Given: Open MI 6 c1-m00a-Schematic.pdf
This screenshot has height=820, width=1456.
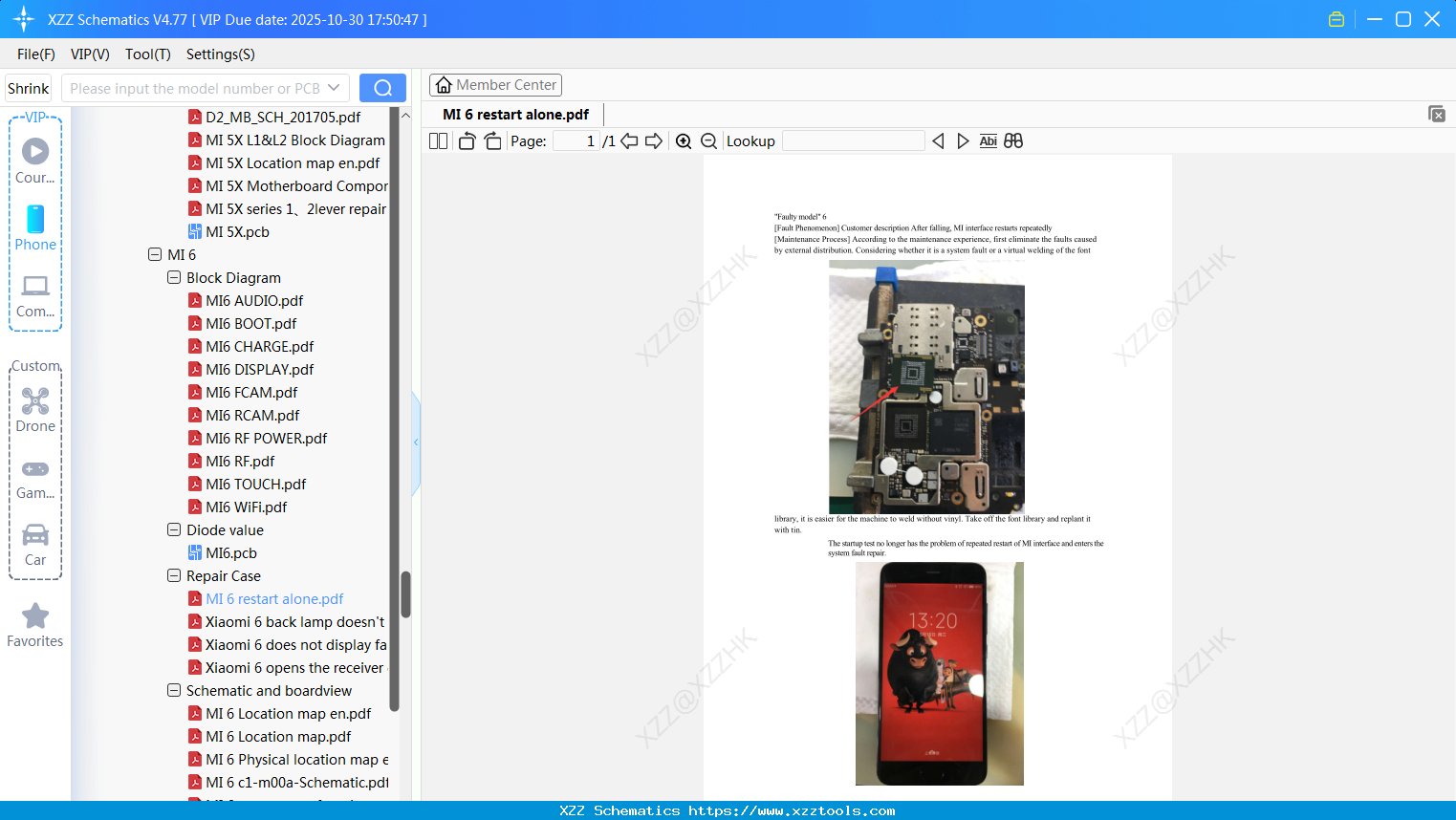Looking at the screenshot, I should point(297,782).
